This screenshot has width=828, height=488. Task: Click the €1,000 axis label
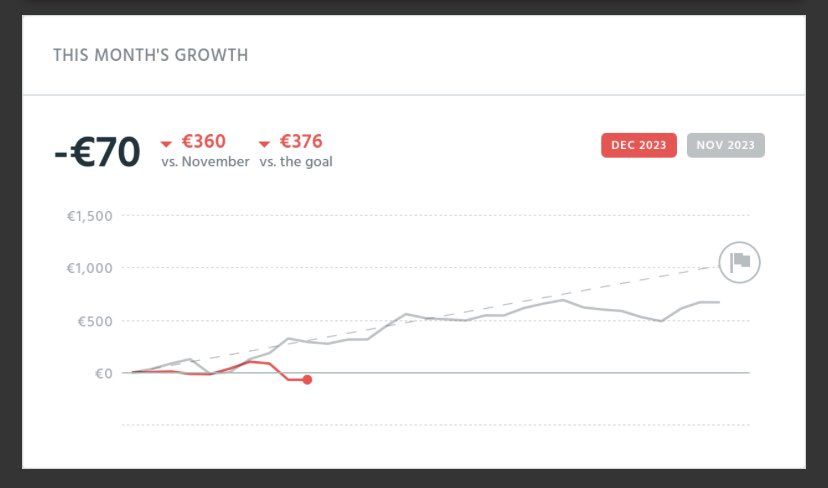89,268
